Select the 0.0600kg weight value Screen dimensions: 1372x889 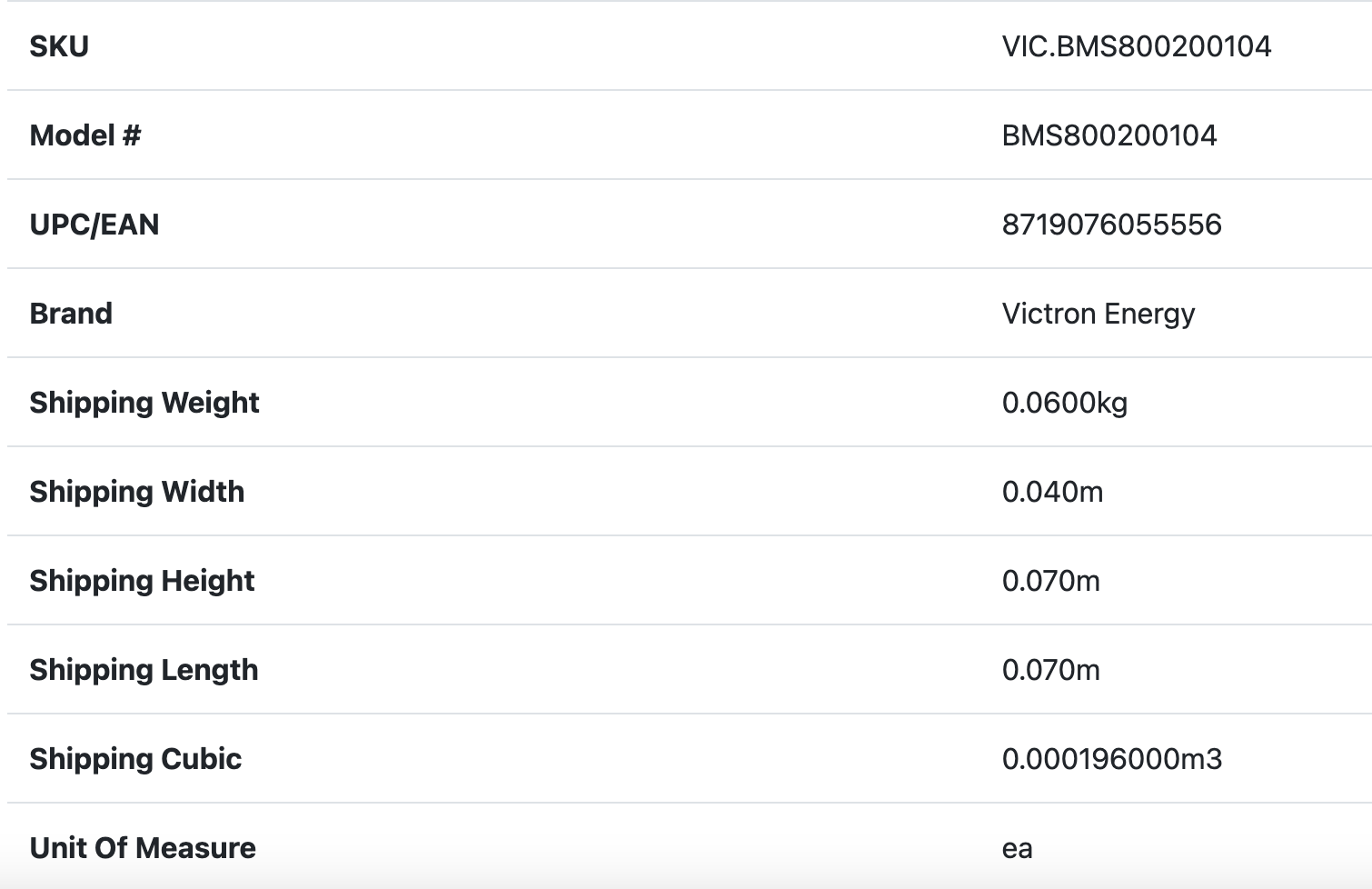pyautogui.click(x=1064, y=403)
